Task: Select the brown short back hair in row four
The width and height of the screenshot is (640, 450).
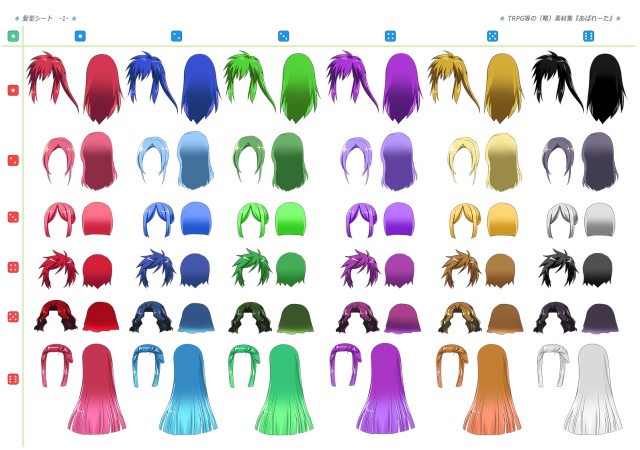Action: pyautogui.click(x=500, y=271)
